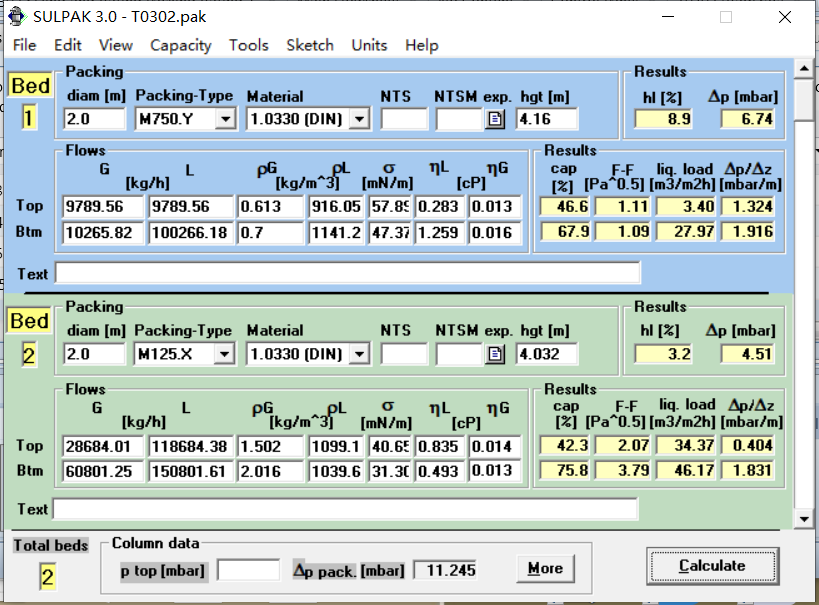Click Bed 1 number label
Screen dimensions: 819x605
pyautogui.click(x=29, y=118)
